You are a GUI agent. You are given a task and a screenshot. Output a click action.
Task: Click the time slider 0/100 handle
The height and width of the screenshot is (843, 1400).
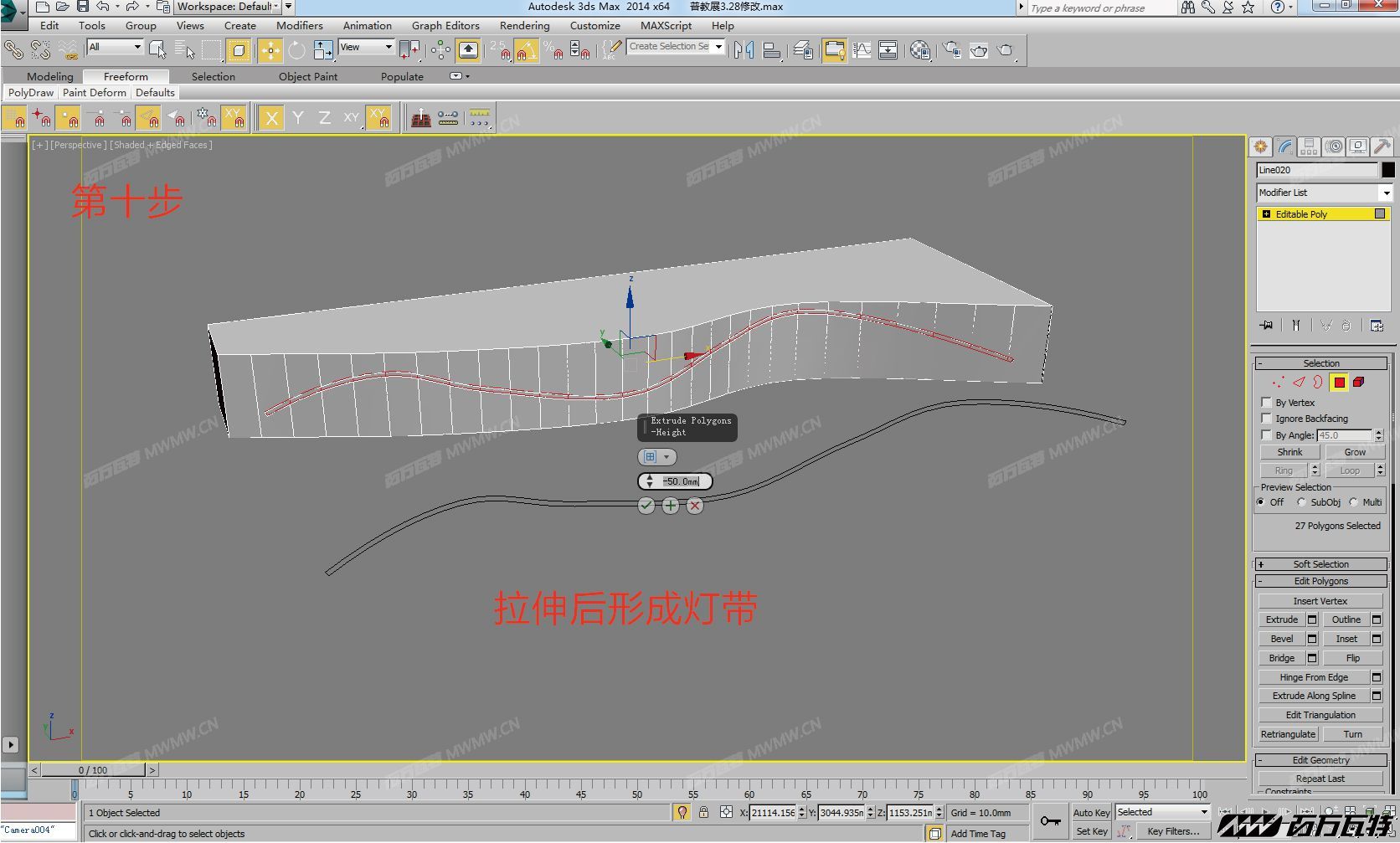coord(93,770)
